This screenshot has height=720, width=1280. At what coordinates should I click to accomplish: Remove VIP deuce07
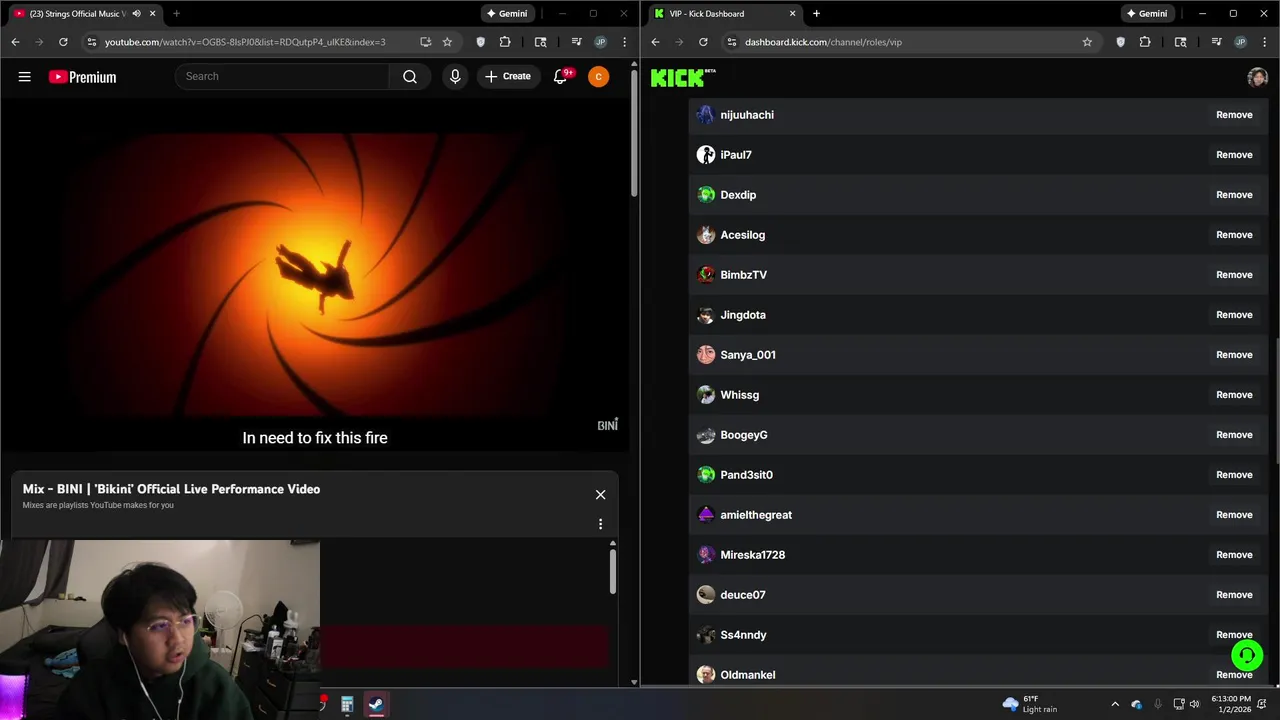tap(1234, 595)
